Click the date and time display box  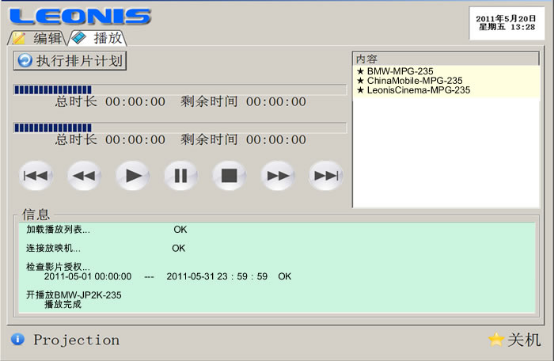pyautogui.click(x=507, y=23)
